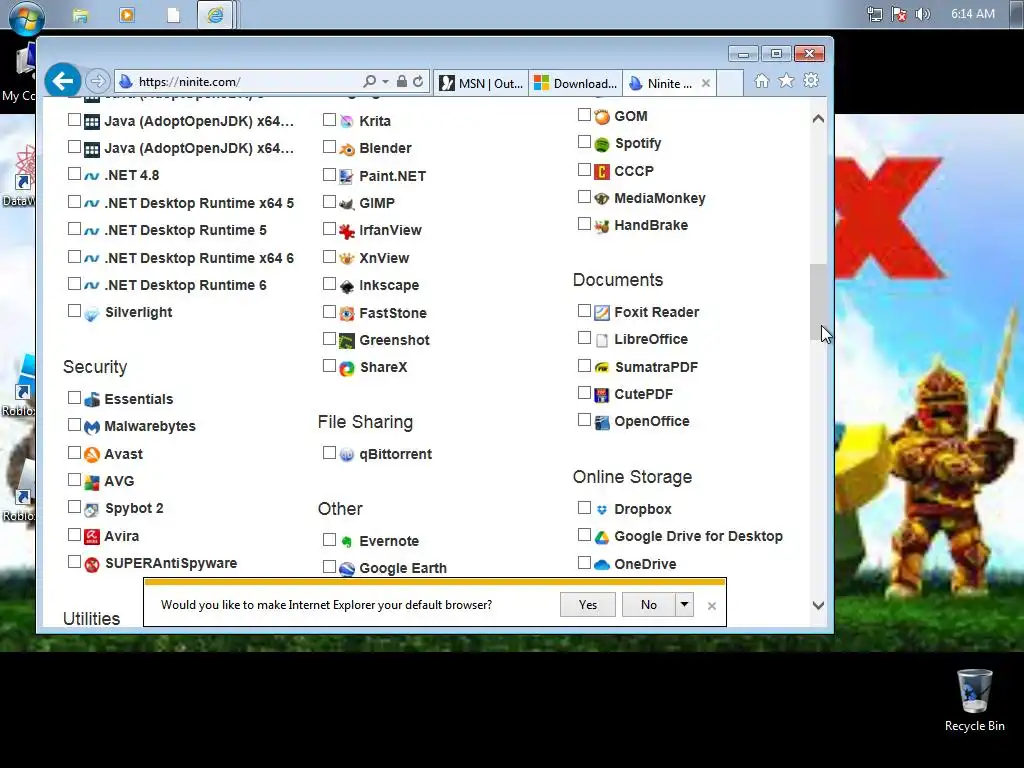Click the Avira icon
The height and width of the screenshot is (768, 1024).
[92, 537]
